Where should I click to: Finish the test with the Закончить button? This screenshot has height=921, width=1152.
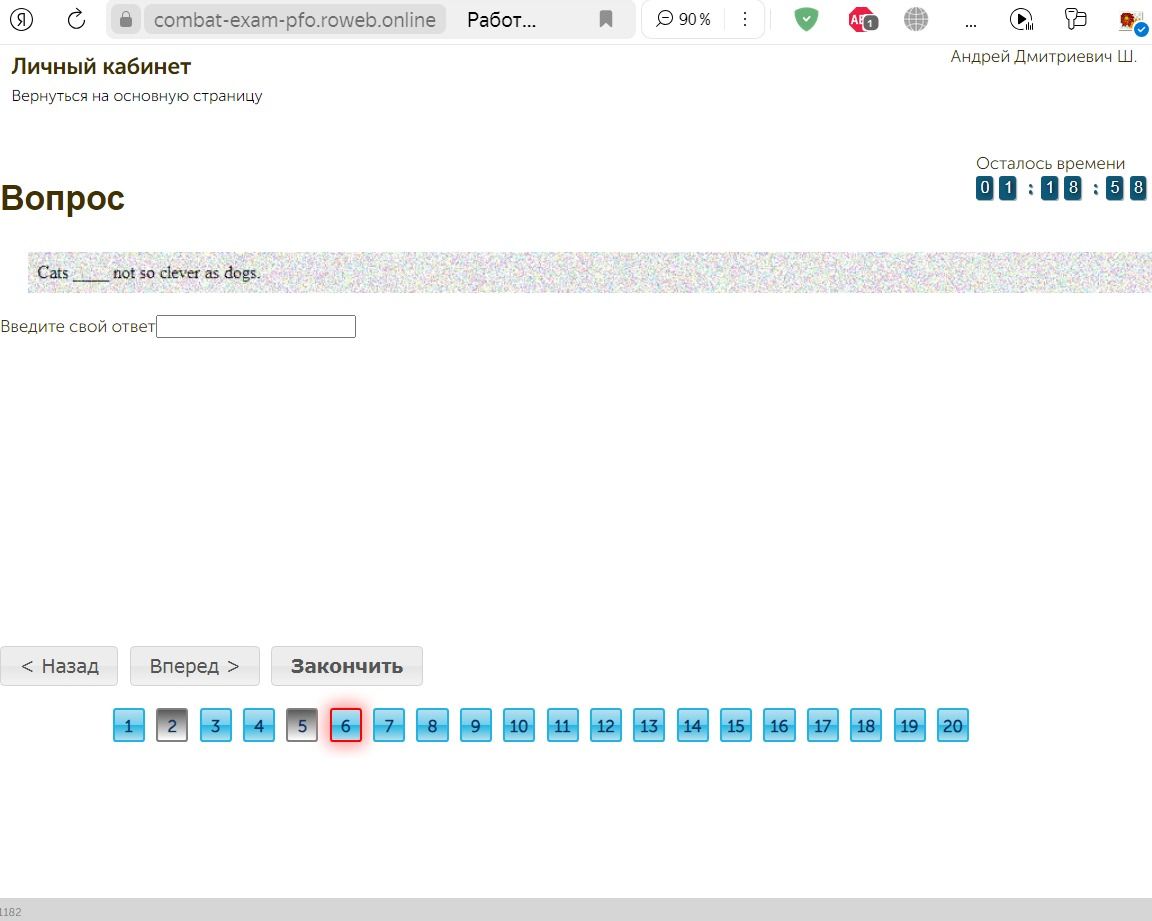click(x=347, y=666)
